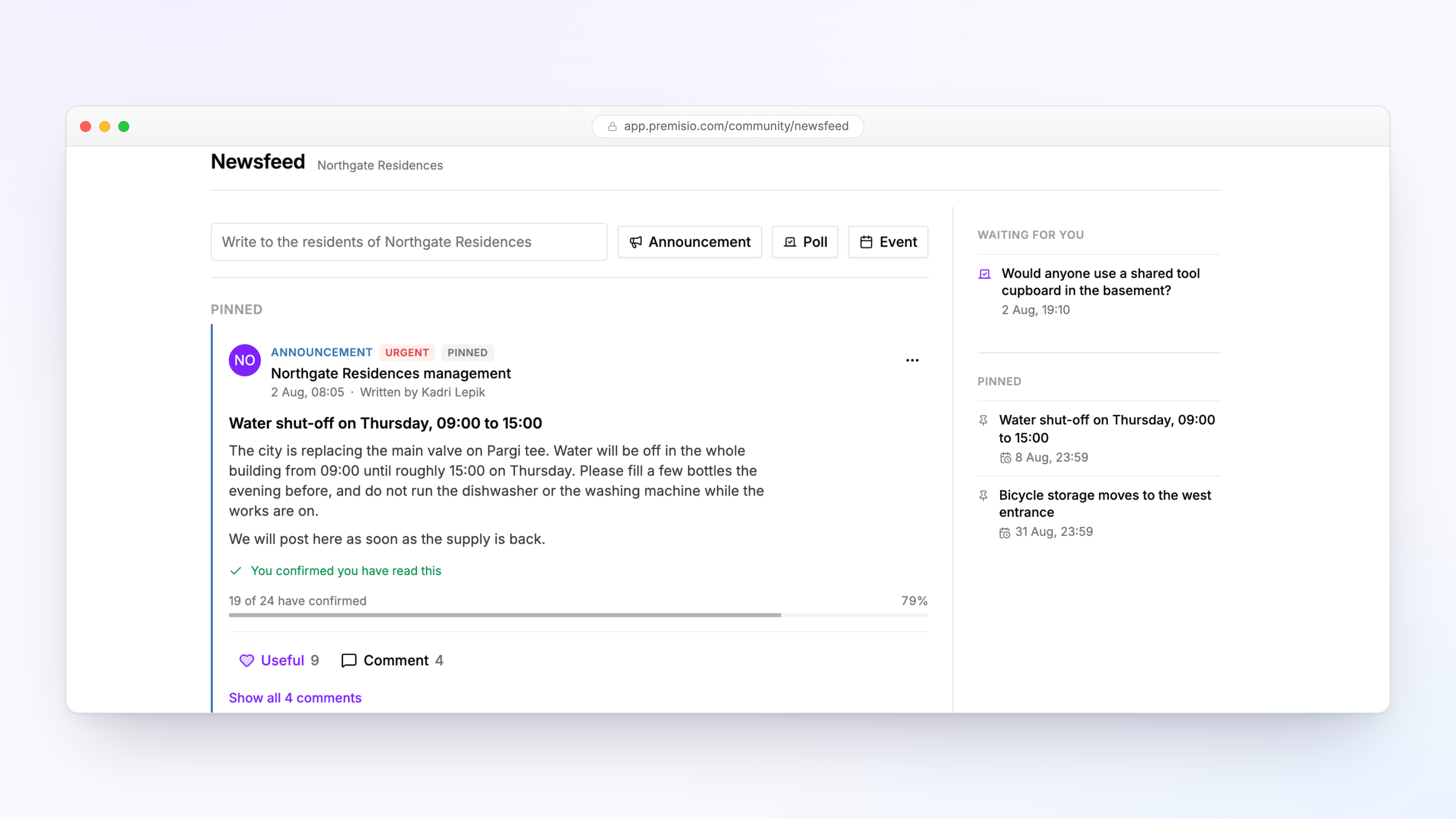Click the heart icon next to Useful

tap(247, 660)
